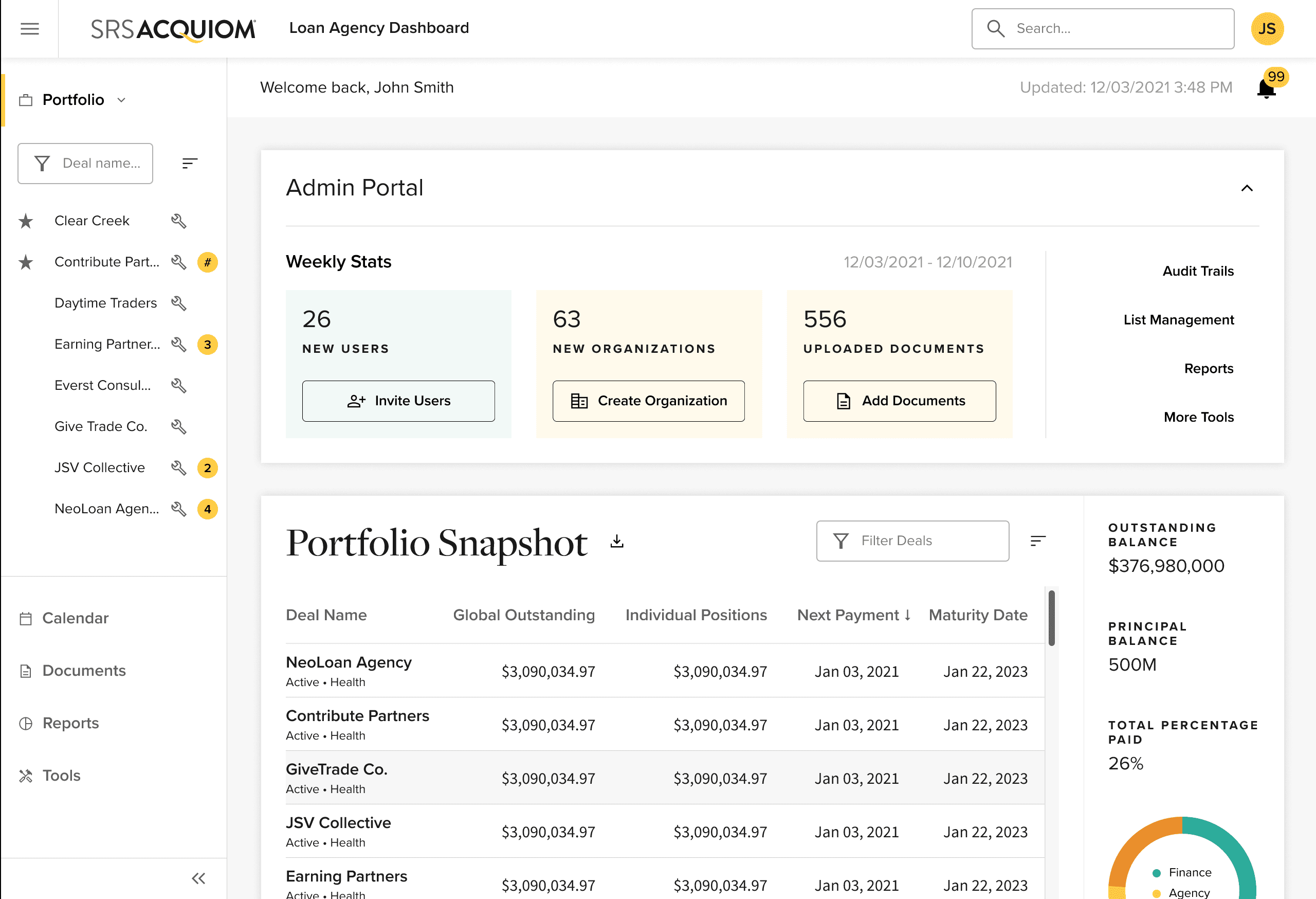The height and width of the screenshot is (899, 1316).
Task: Click the JS user avatar
Action: [x=1267, y=28]
